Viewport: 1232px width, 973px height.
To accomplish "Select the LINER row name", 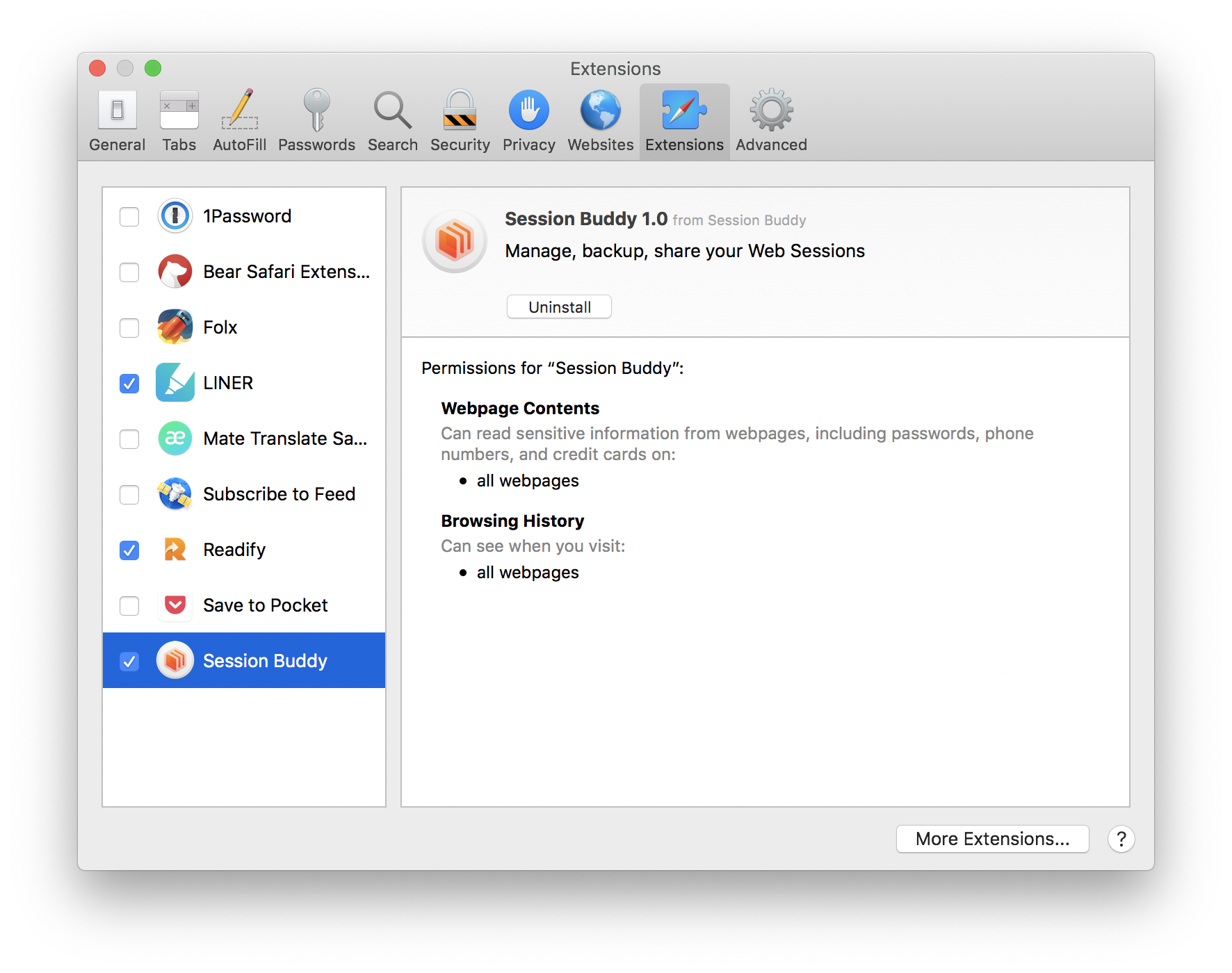I will pos(228,383).
